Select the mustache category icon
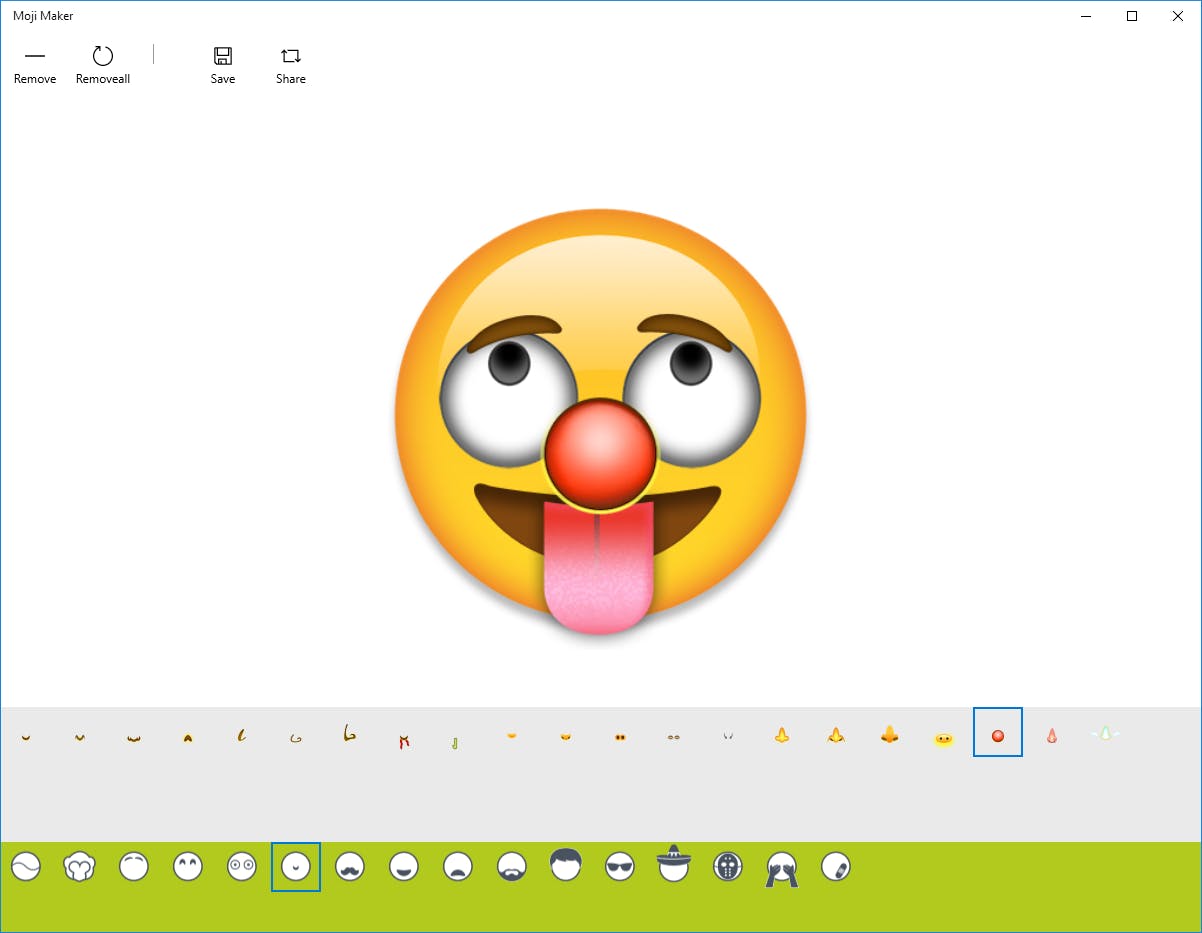1202x933 pixels. (x=349, y=866)
